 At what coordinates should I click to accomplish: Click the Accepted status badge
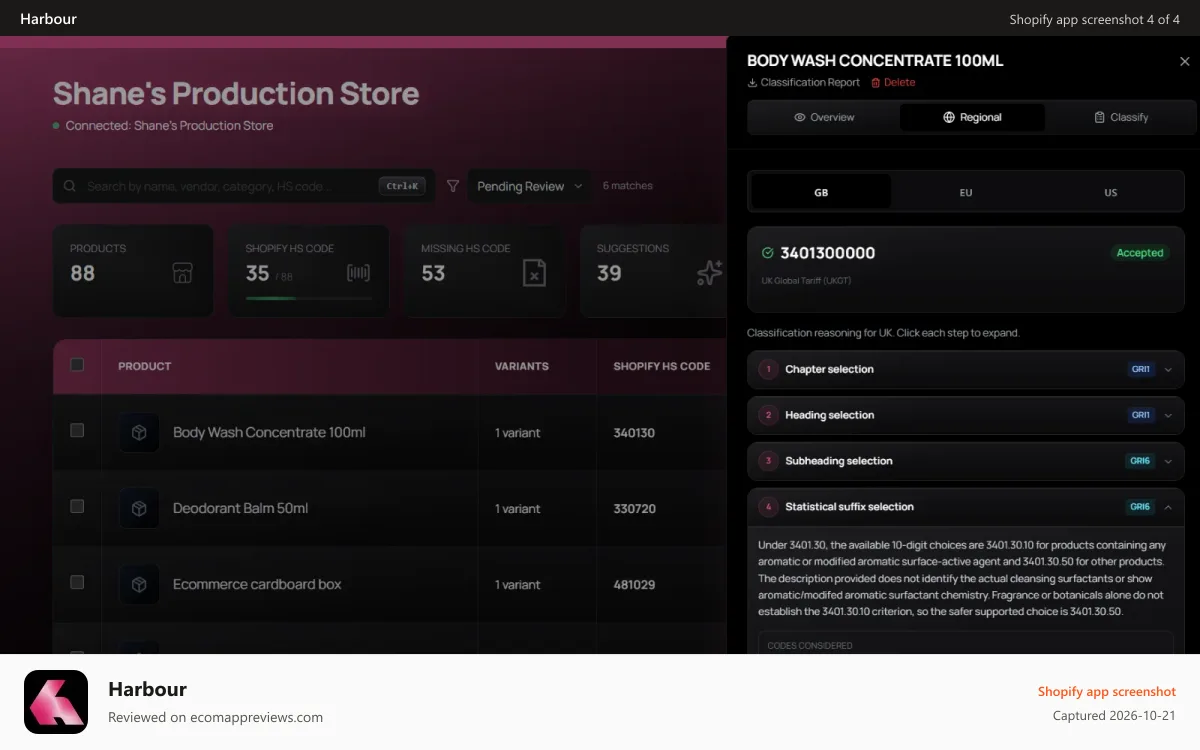point(1140,253)
